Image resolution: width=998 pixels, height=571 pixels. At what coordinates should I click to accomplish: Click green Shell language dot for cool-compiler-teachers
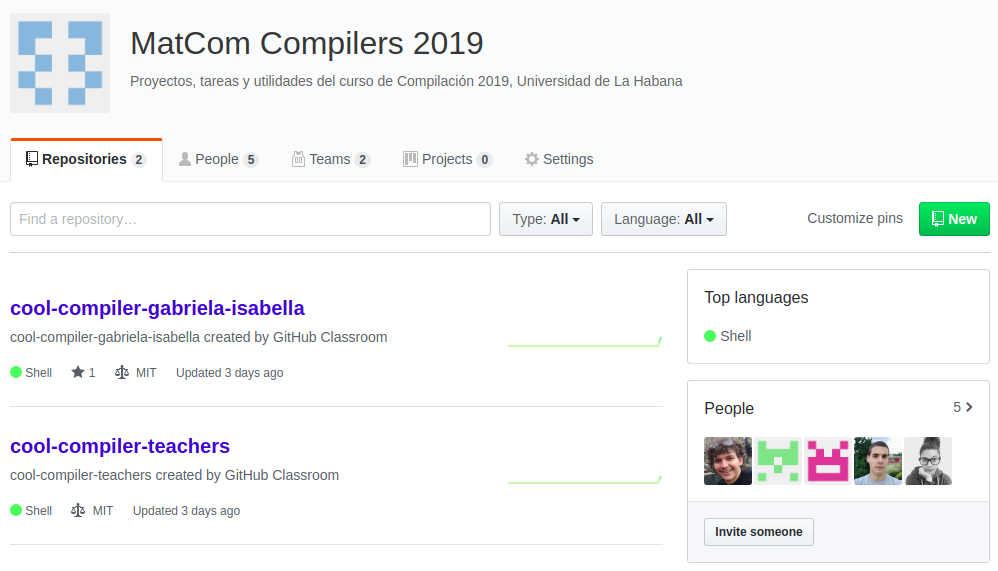(16, 511)
